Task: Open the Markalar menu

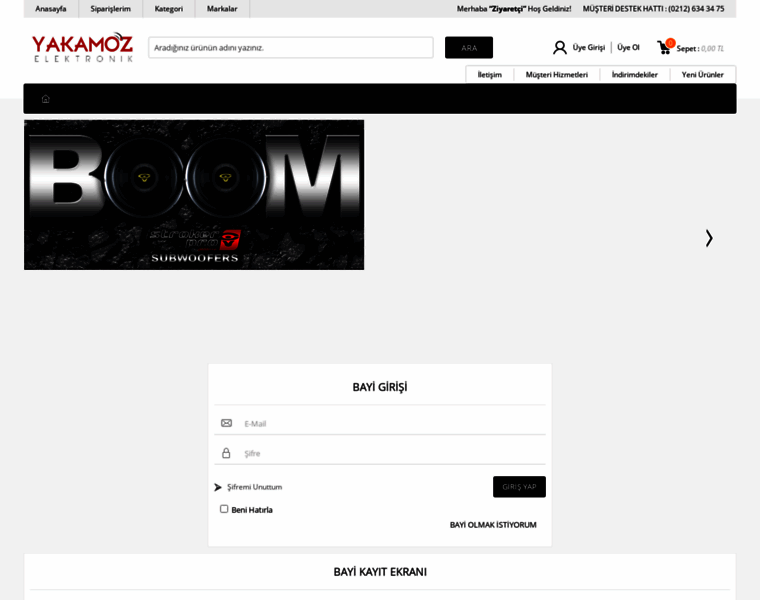Action: (222, 9)
